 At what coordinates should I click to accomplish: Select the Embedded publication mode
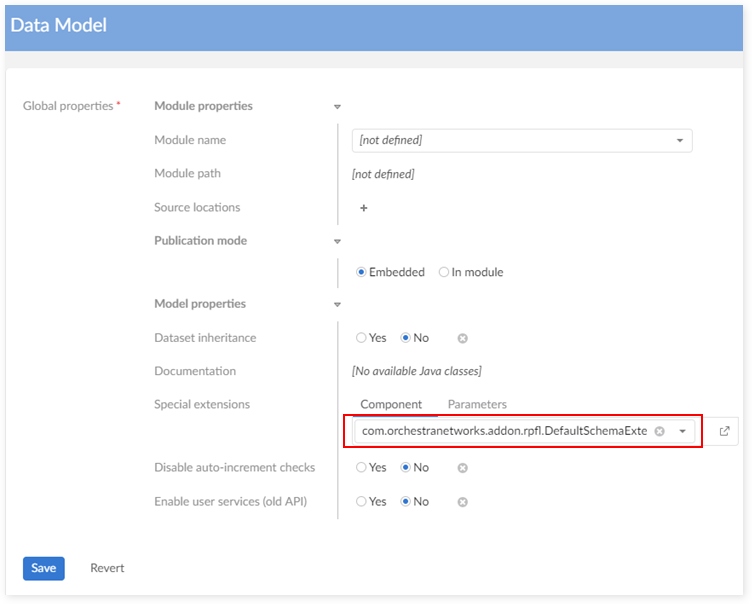tap(362, 272)
